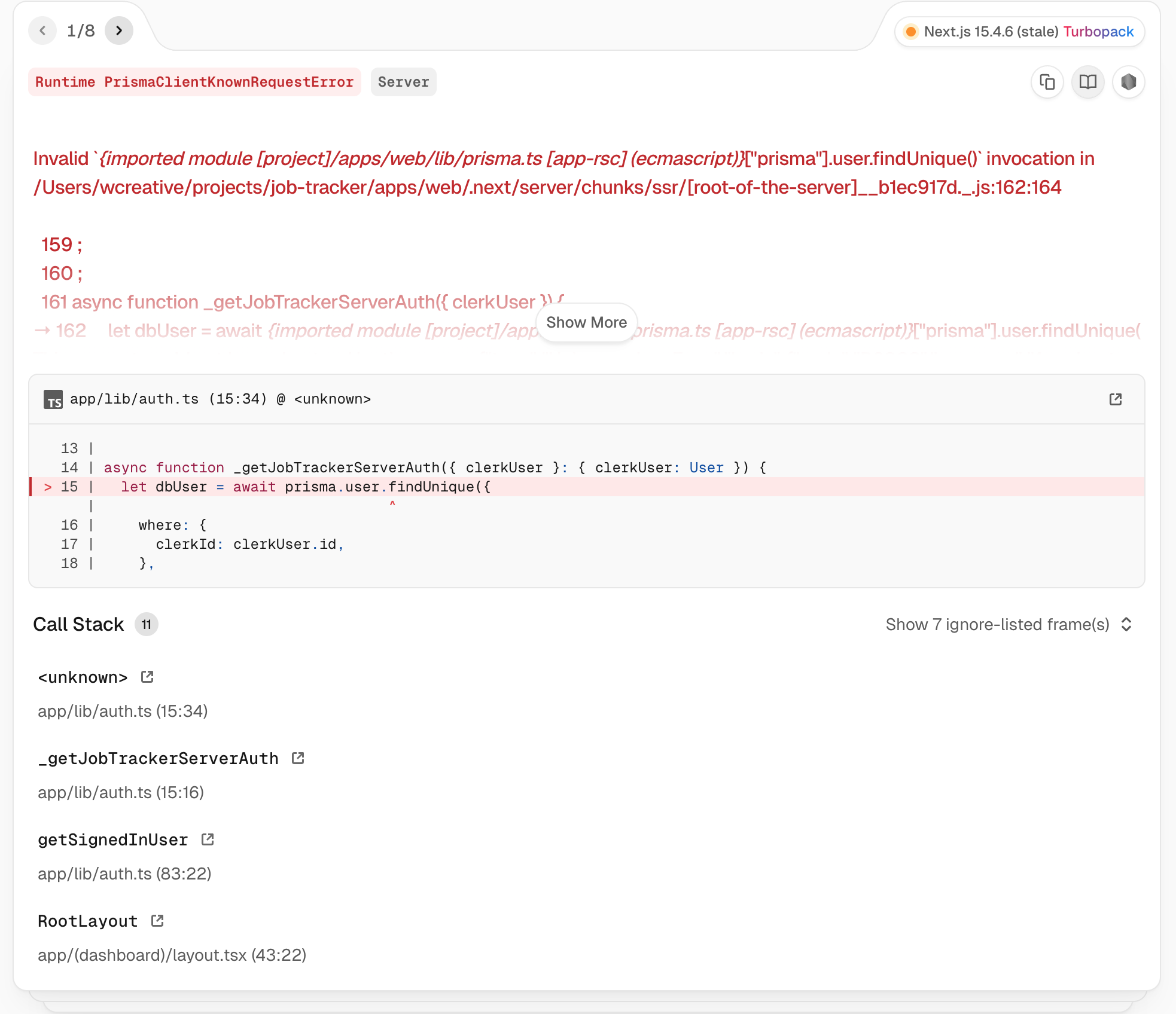
Task: Go to previous error arrow
Action: pos(42,30)
